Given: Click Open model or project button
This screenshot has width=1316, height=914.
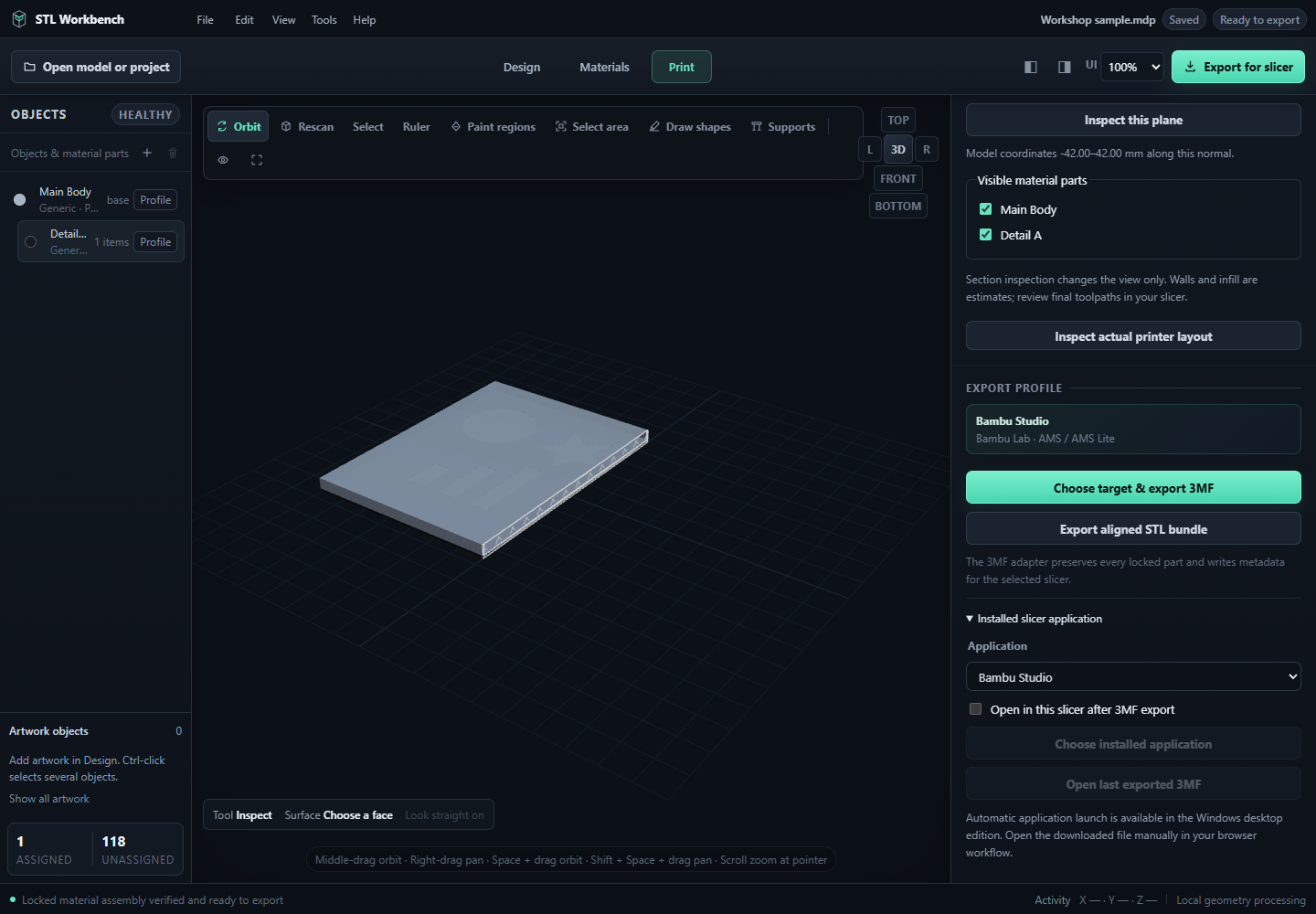Looking at the screenshot, I should (96, 67).
